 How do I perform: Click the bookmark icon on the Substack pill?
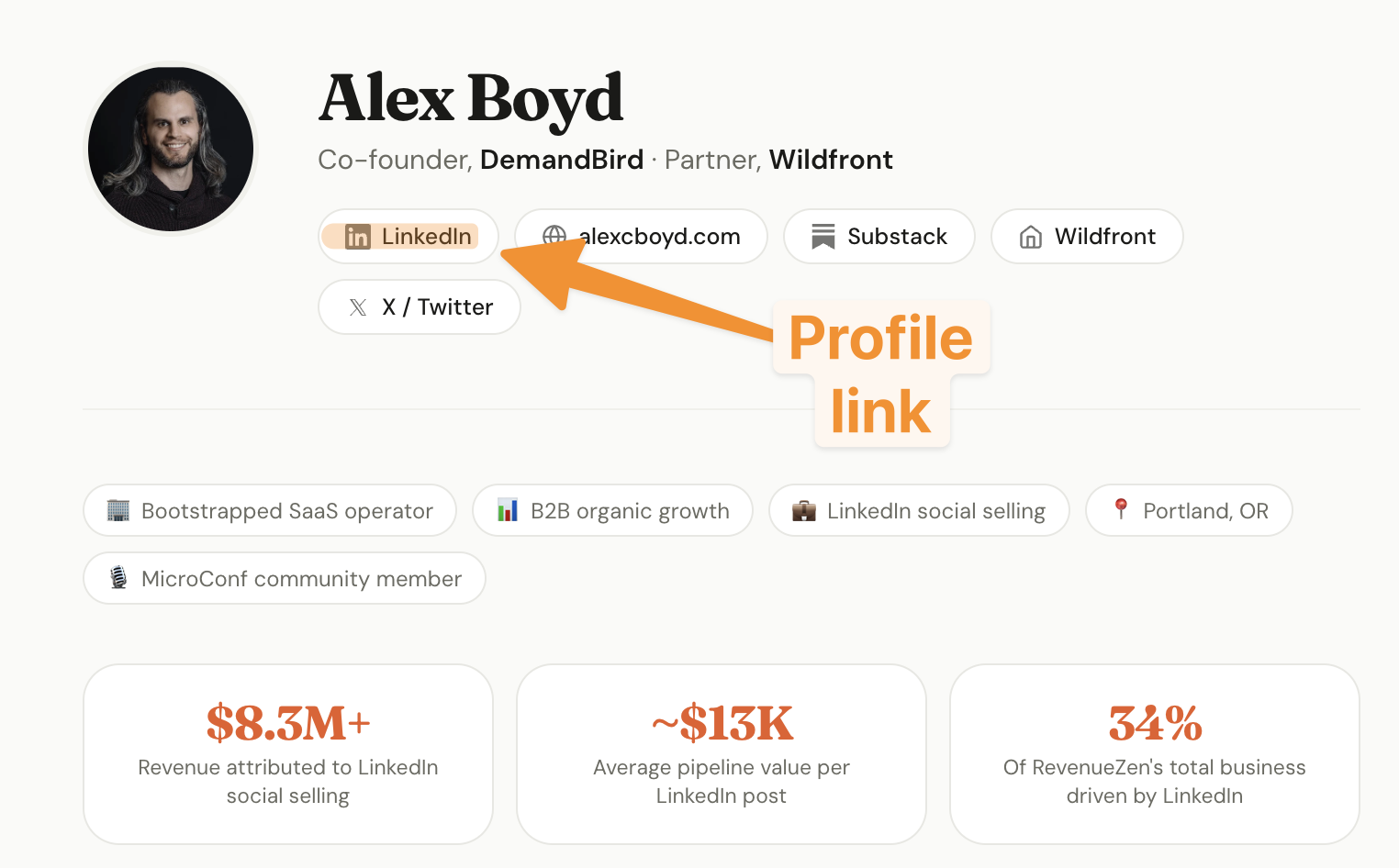822,236
